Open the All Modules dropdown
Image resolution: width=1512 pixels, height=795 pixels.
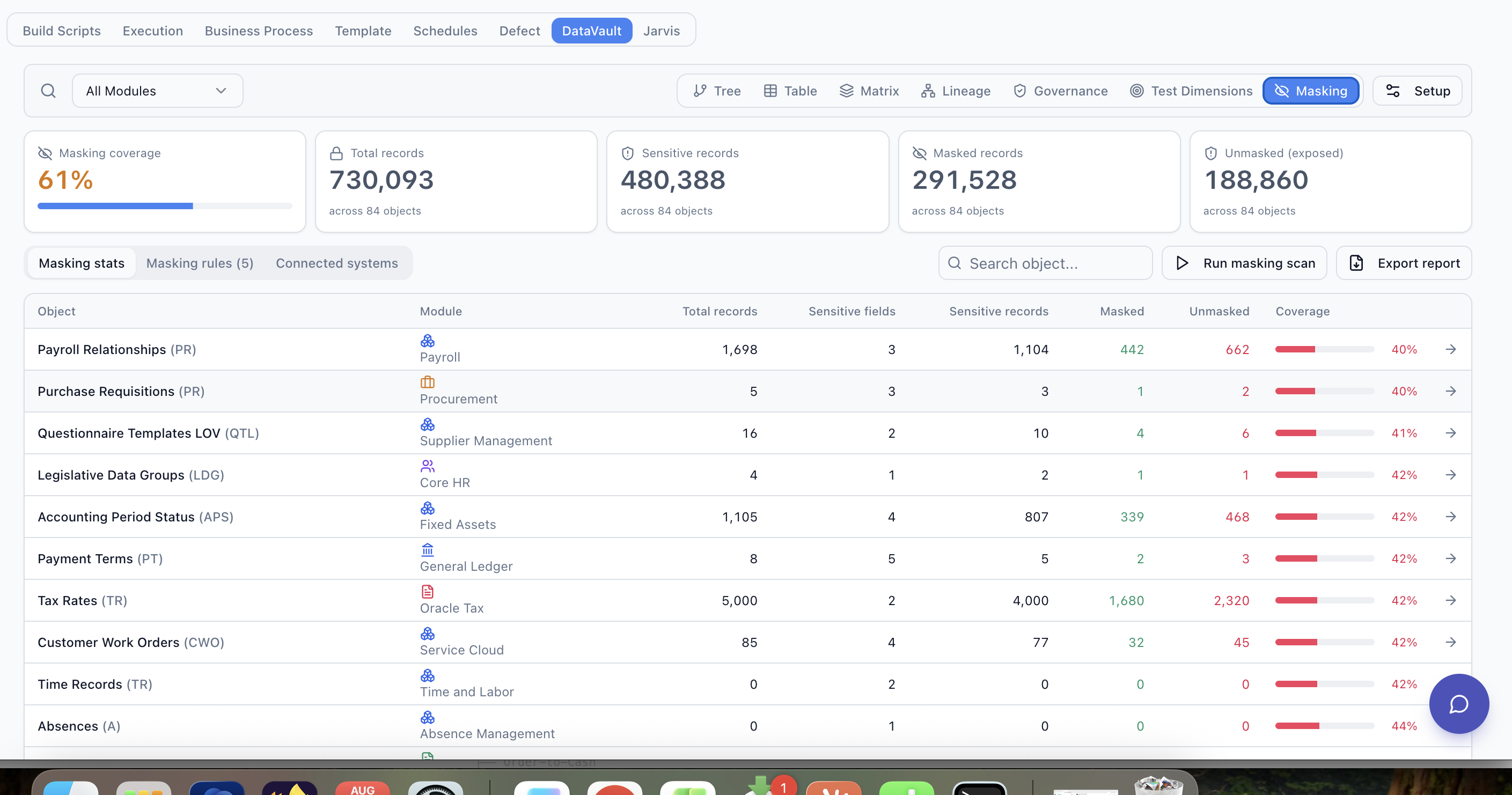(157, 91)
